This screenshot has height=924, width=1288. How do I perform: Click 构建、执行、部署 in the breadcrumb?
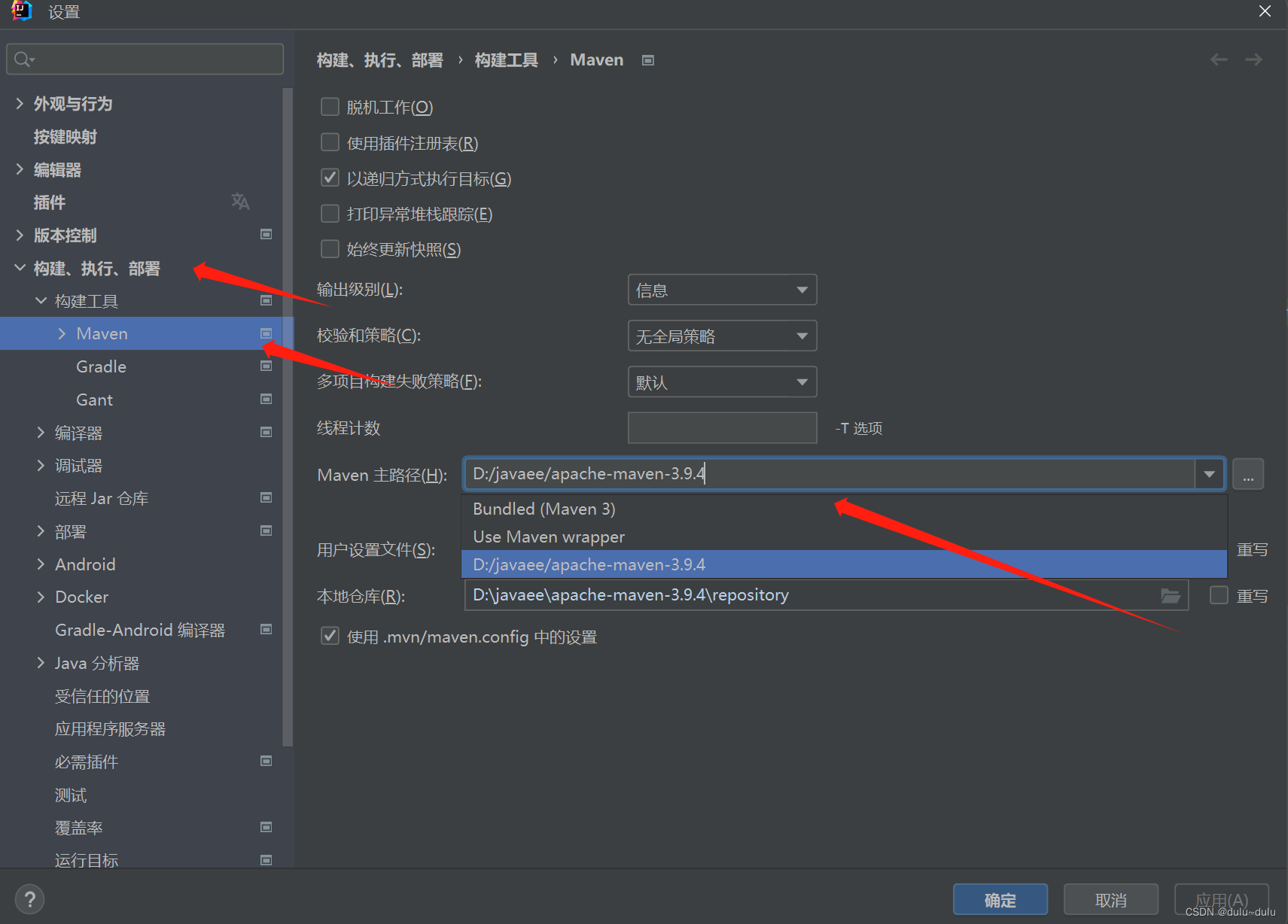click(380, 60)
